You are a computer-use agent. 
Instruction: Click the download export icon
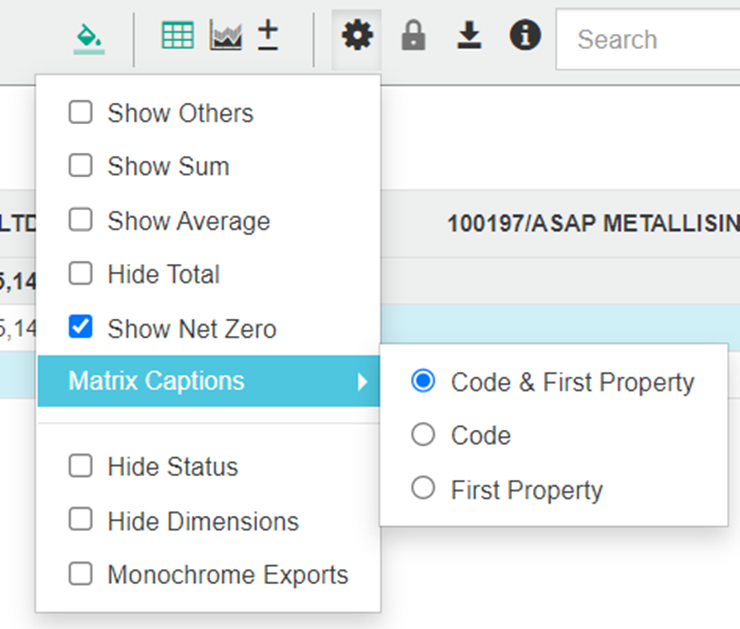point(469,37)
